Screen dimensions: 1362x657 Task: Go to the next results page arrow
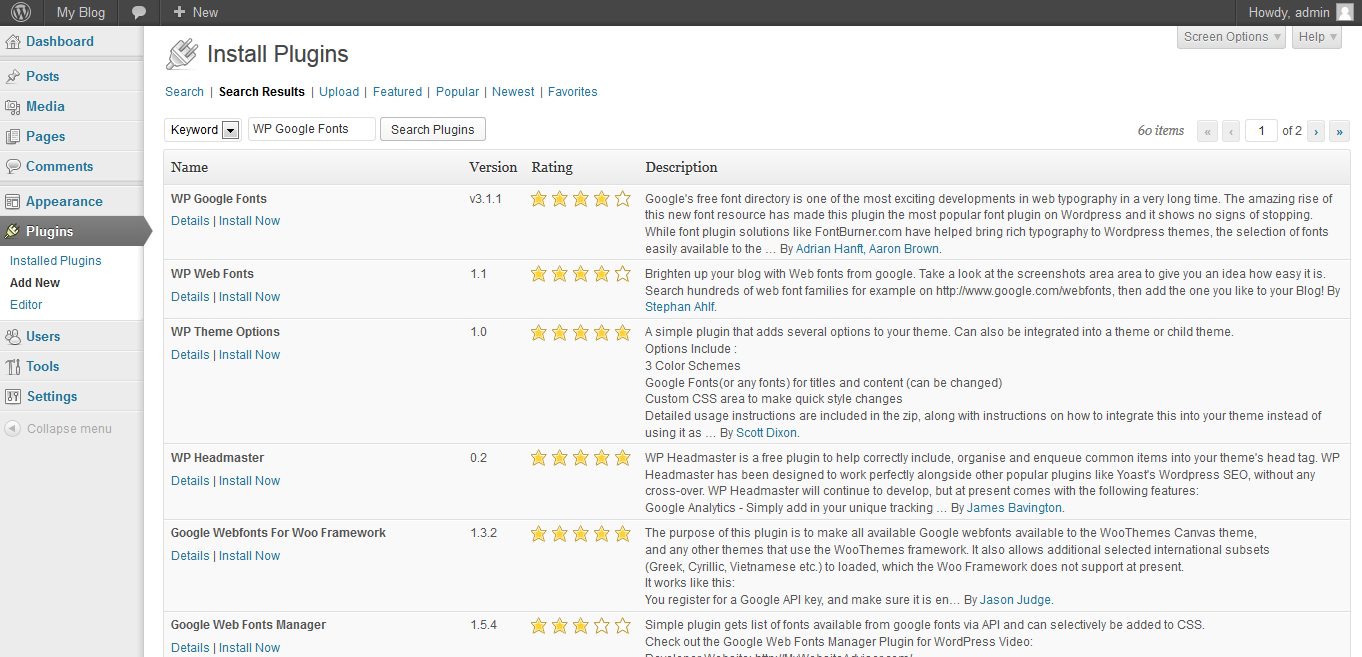pyautogui.click(x=1316, y=131)
